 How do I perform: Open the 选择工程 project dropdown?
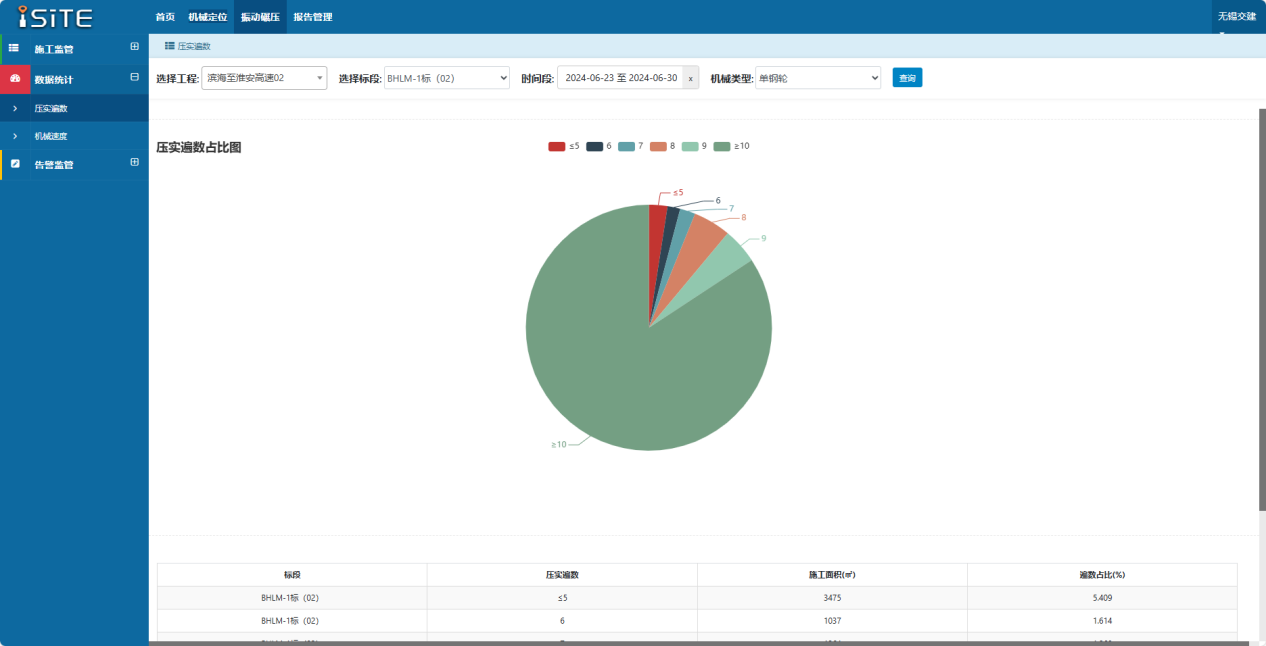(264, 78)
